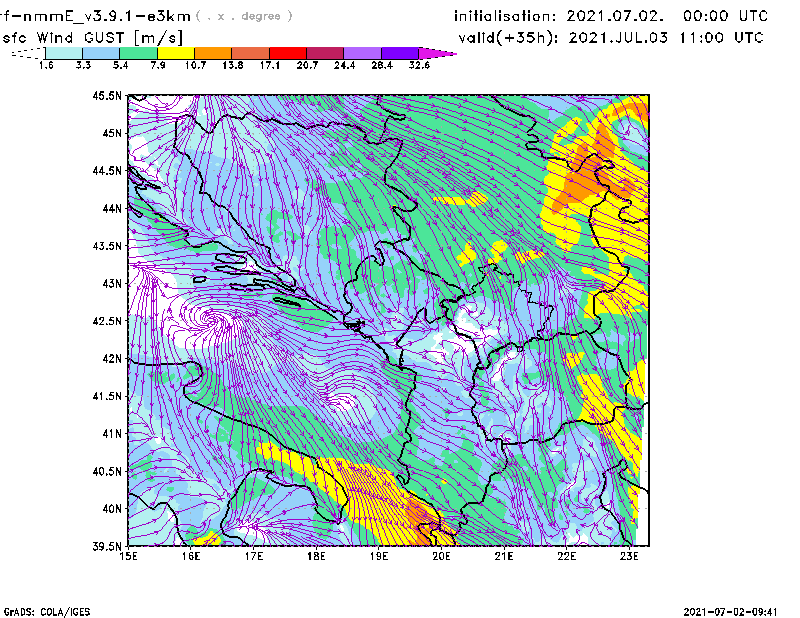Click the 45.5N latitude label
Screen dimensions: 800x618
point(107,95)
